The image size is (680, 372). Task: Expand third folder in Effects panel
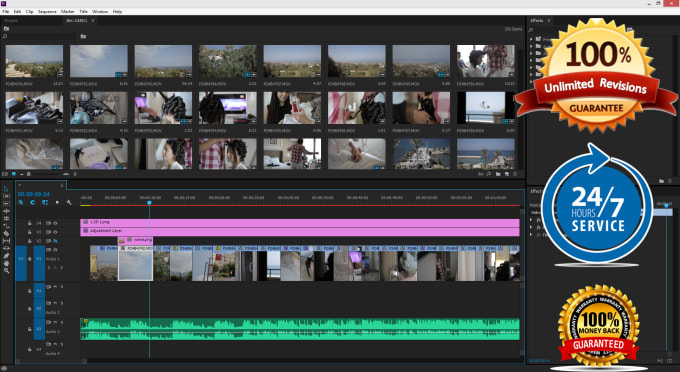coord(531,53)
